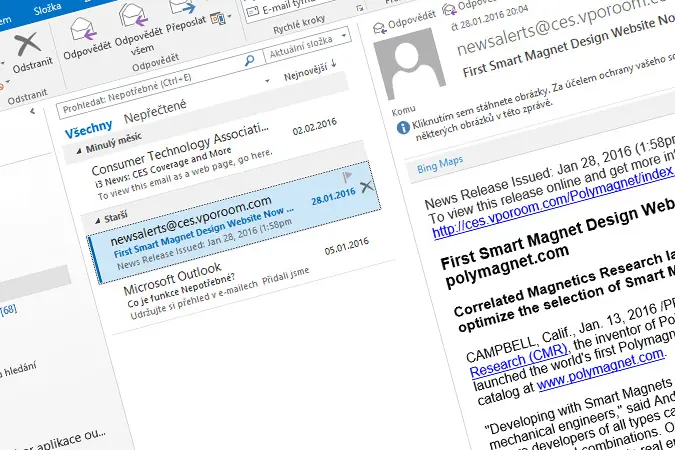675x450 pixels.
Task: Open the Složka ribbon tab
Action: click(x=47, y=9)
